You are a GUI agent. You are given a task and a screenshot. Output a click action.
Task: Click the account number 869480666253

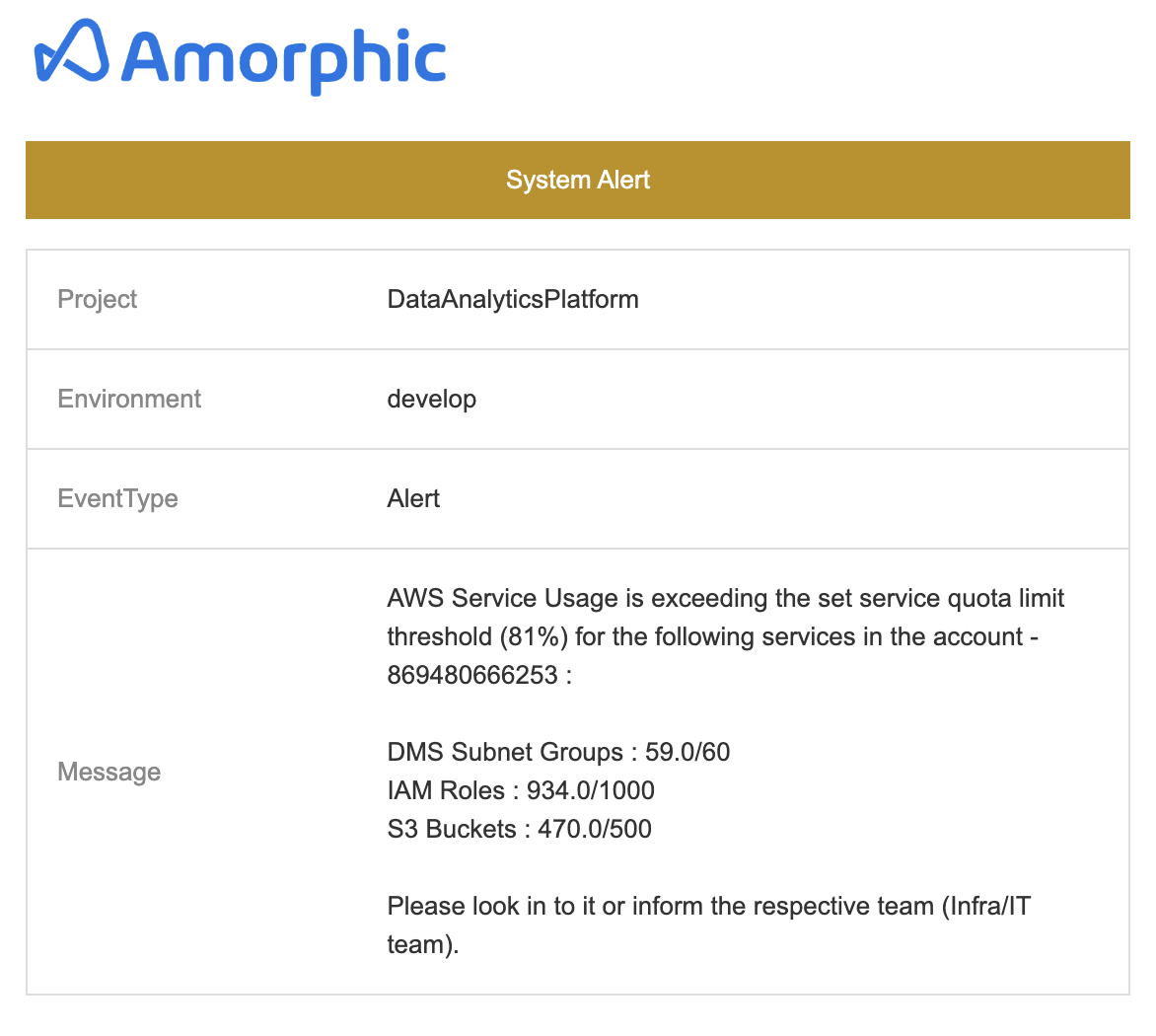(472, 676)
